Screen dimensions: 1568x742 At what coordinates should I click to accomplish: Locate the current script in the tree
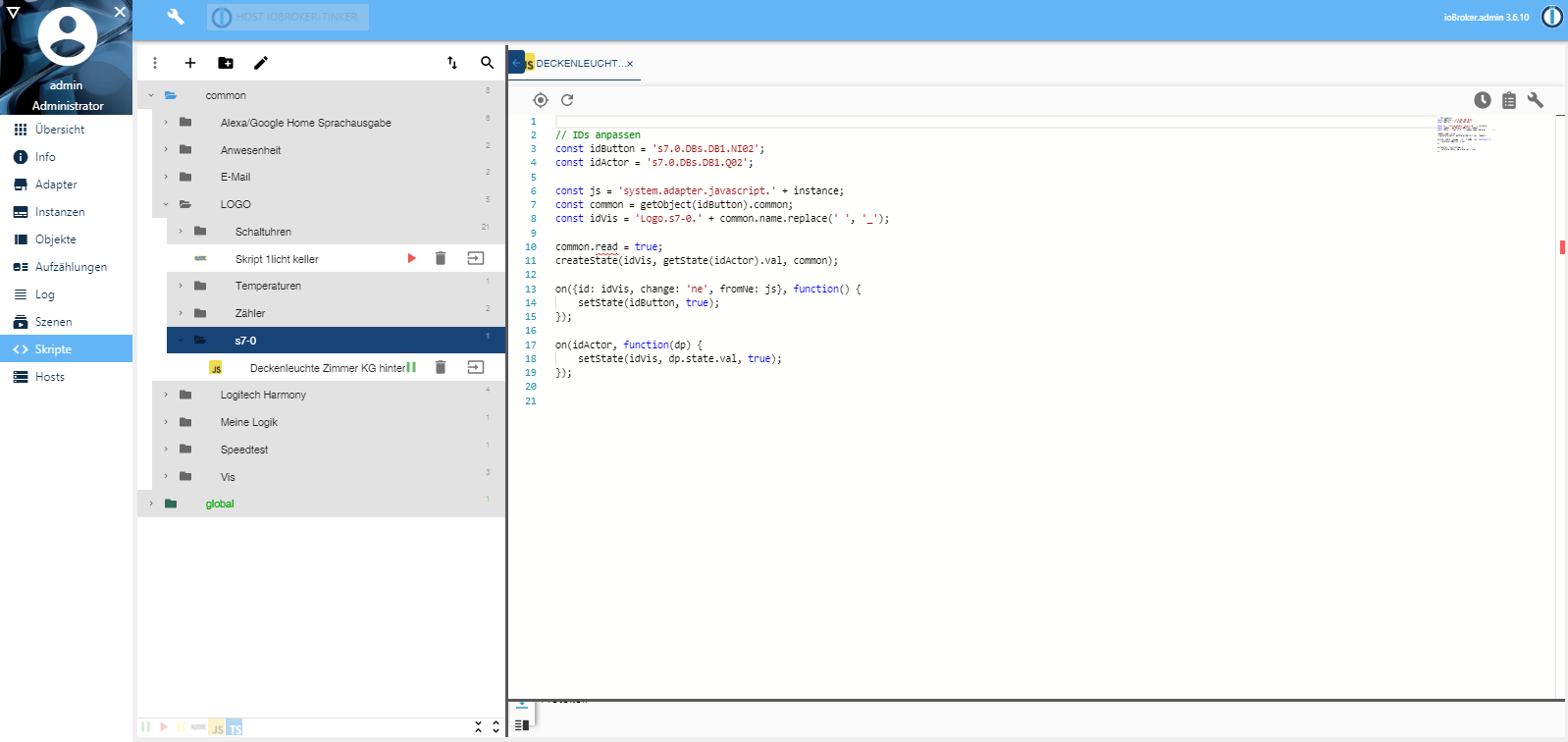coord(541,100)
